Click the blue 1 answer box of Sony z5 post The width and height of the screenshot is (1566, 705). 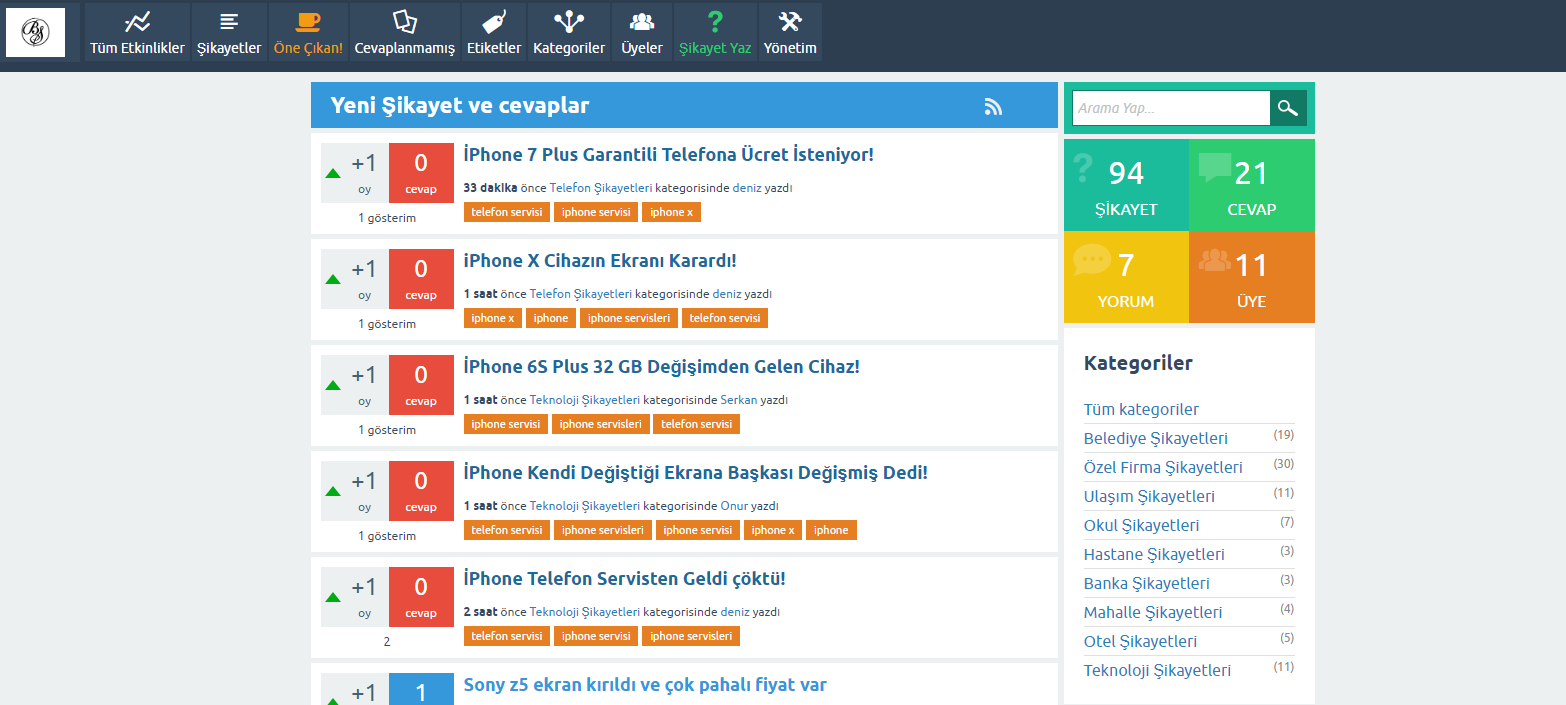[421, 689]
